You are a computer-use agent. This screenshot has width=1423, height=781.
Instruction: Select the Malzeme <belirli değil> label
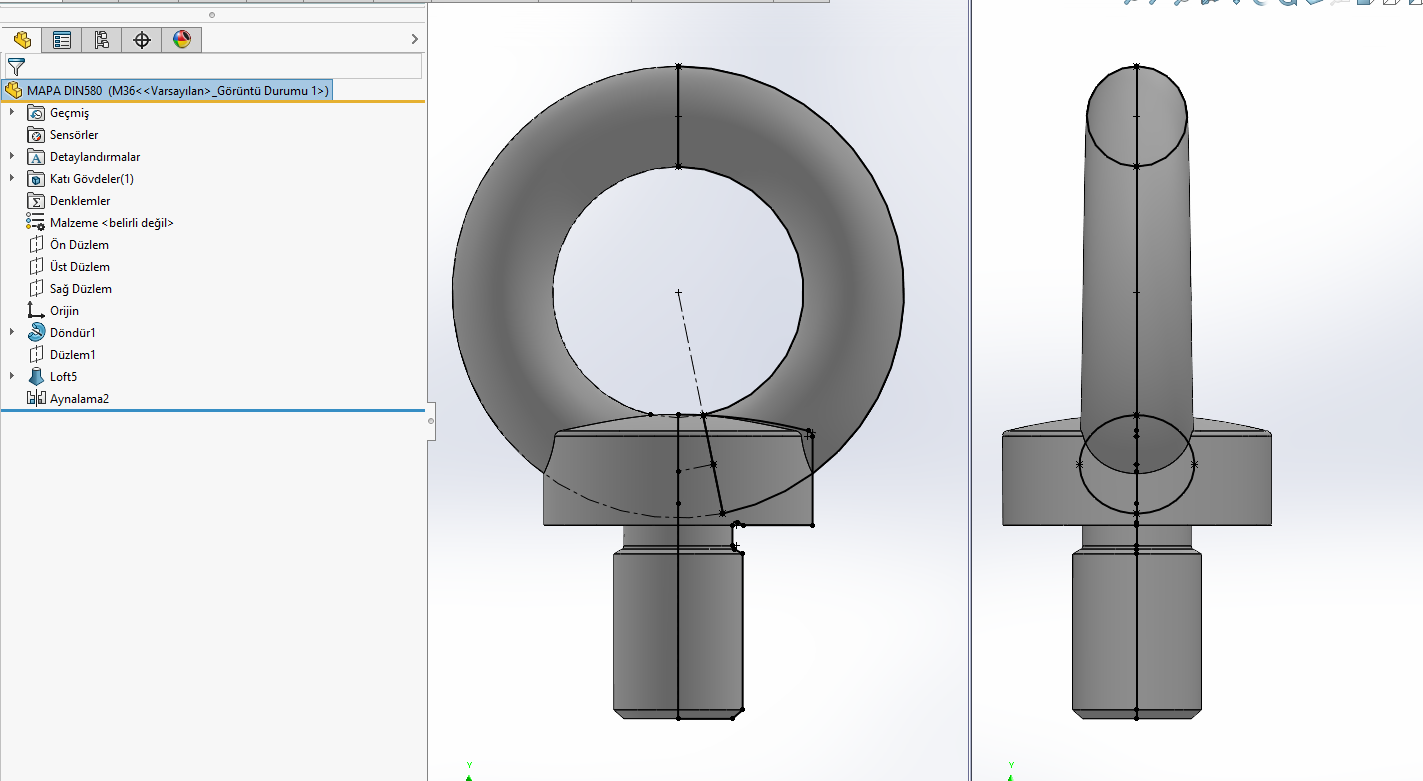coord(112,223)
